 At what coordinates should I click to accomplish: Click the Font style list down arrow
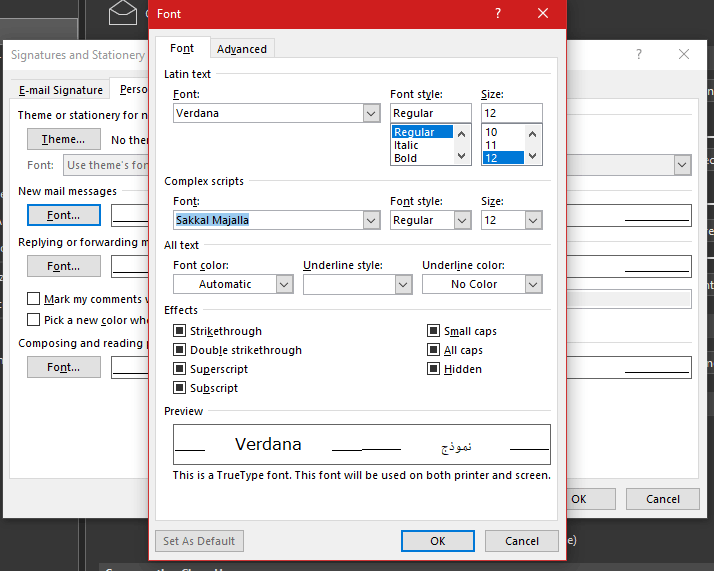[x=461, y=156]
